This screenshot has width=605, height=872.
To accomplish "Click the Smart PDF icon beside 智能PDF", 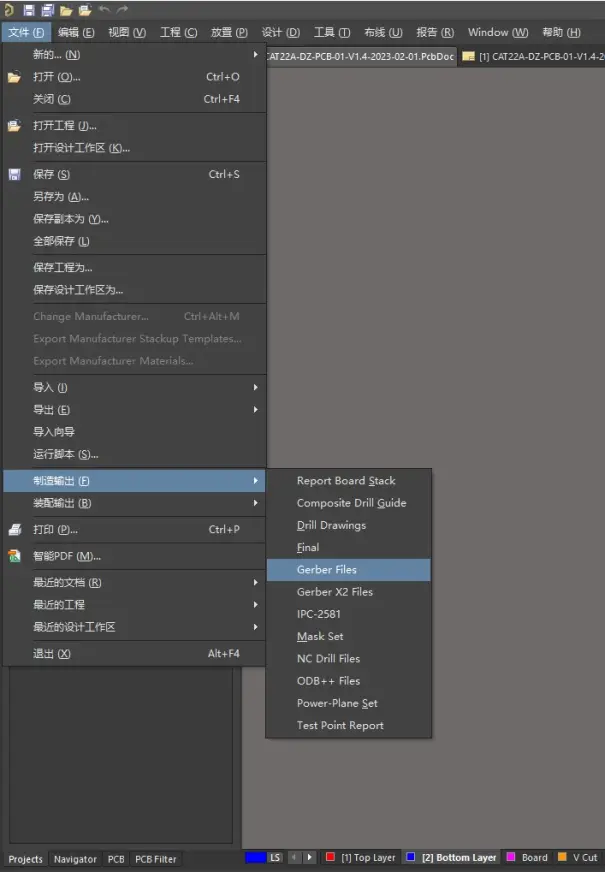I will [x=14, y=556].
